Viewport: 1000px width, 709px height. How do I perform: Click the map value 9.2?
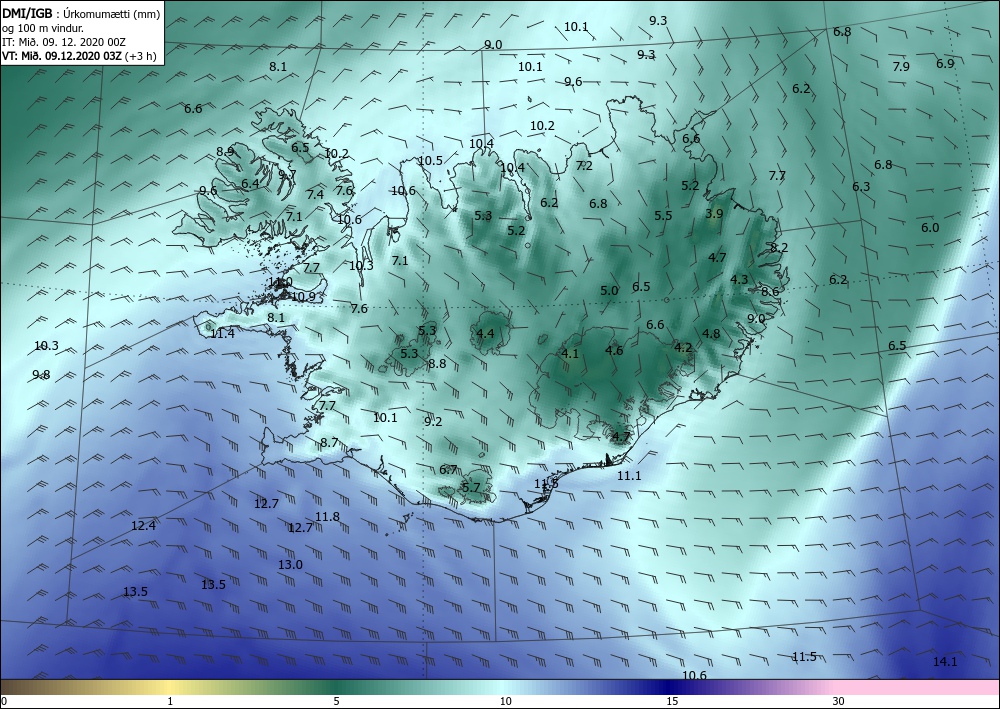433,421
